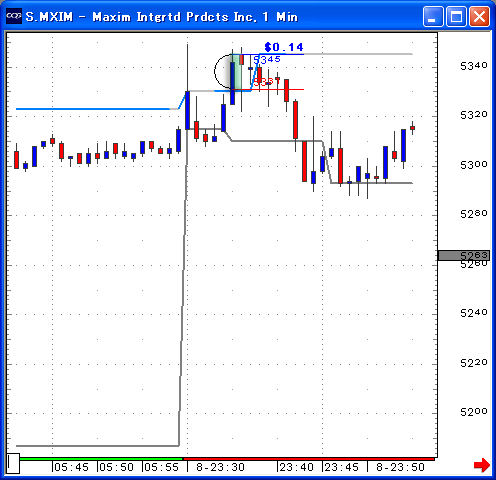Click the 05:55 time axis label
The height and width of the screenshot is (480, 496).
[x=162, y=467]
